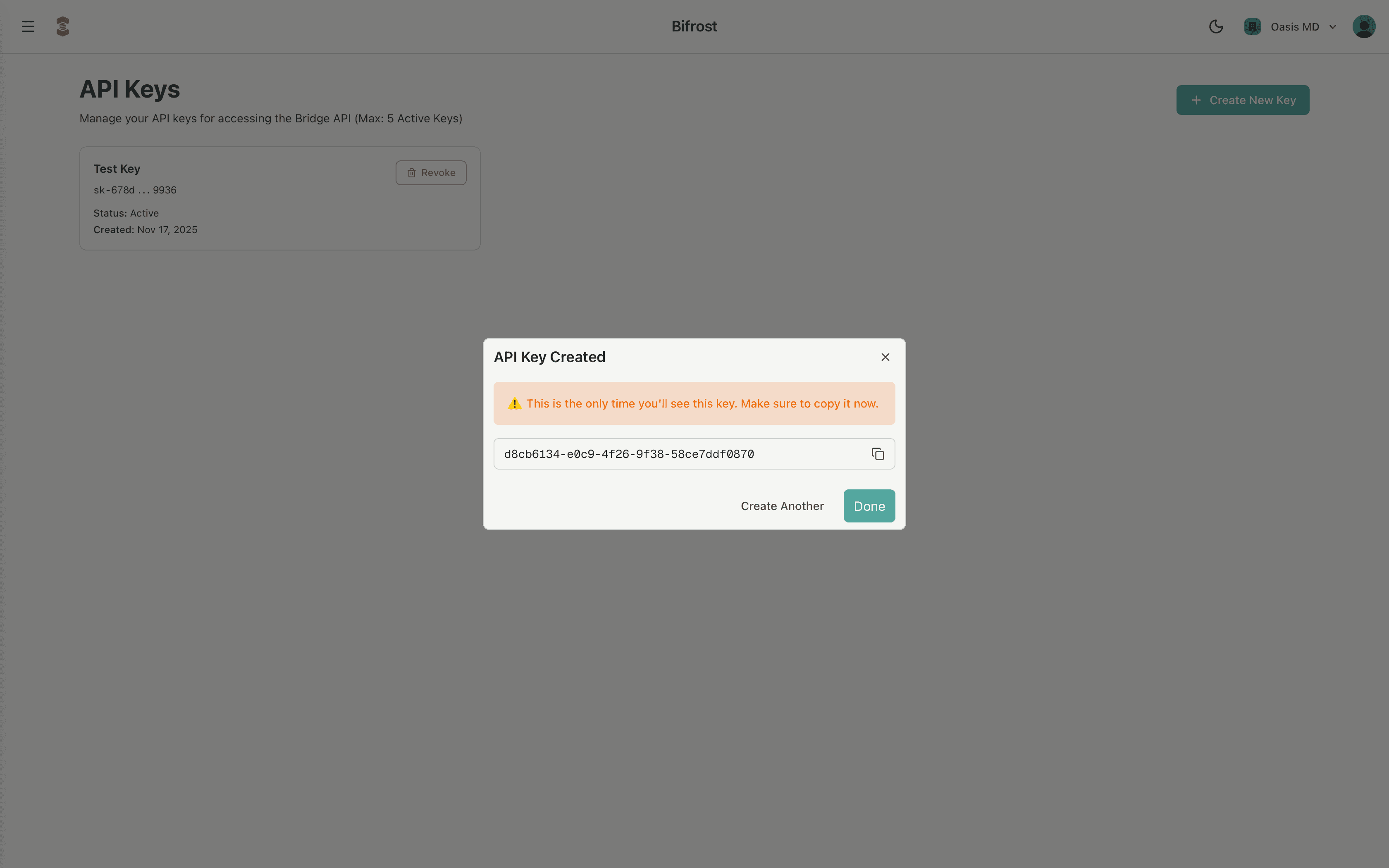This screenshot has width=1389, height=868.
Task: Open the hamburger navigation menu
Action: pos(28,26)
